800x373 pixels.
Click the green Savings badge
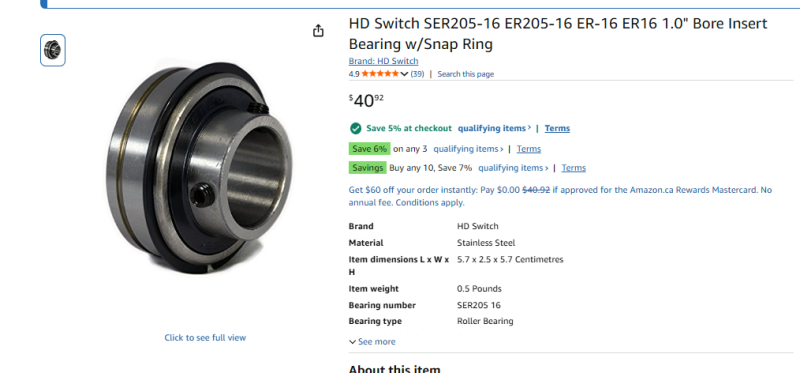click(x=367, y=168)
